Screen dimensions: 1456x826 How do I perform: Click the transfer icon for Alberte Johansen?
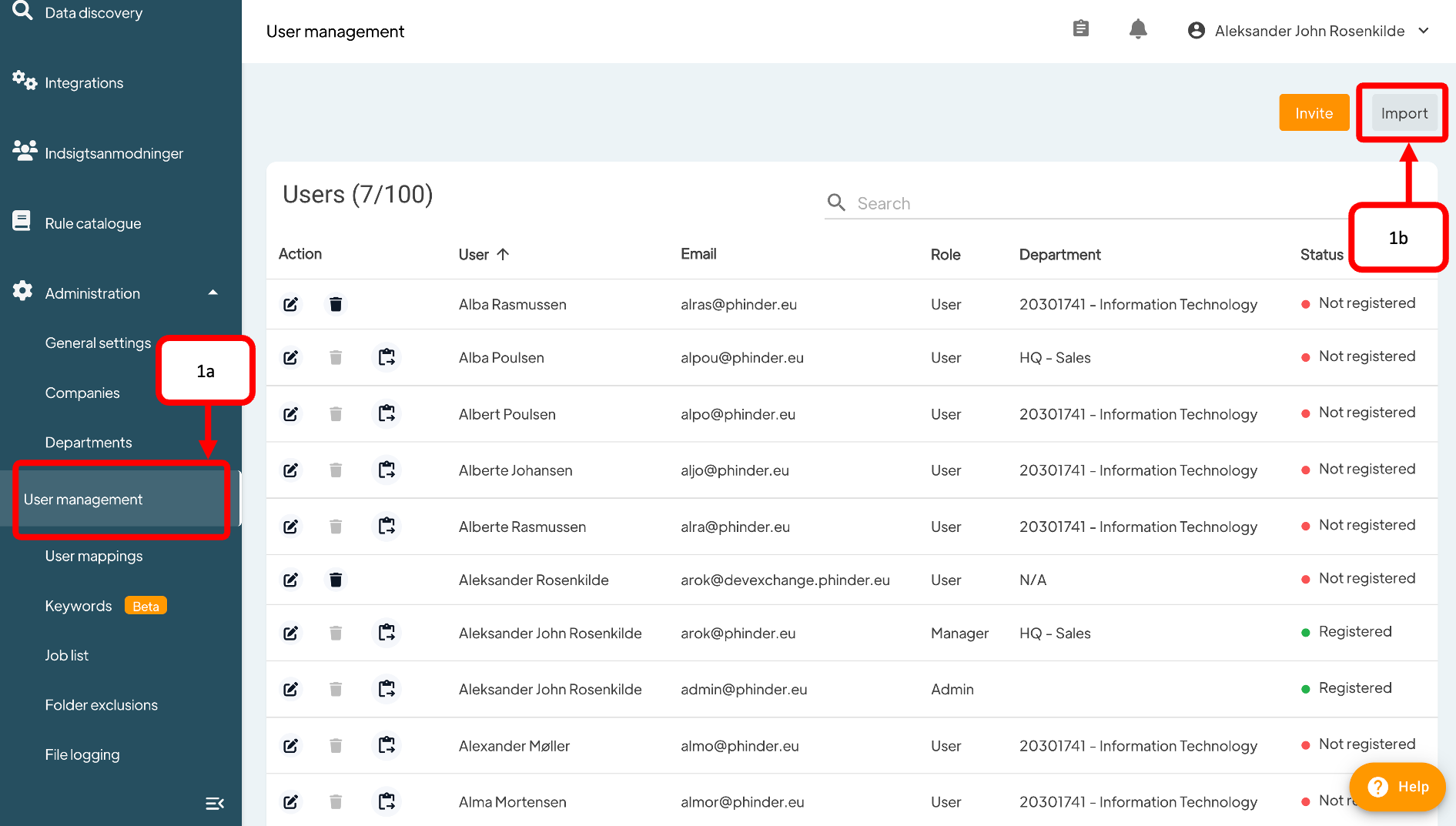(387, 470)
